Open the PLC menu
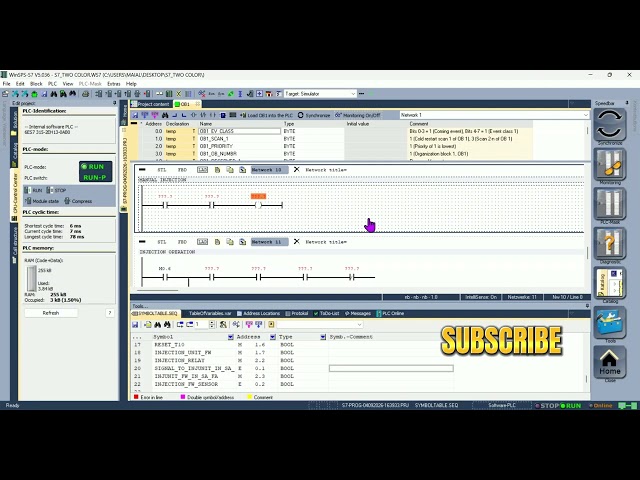 pyautogui.click(x=52, y=84)
